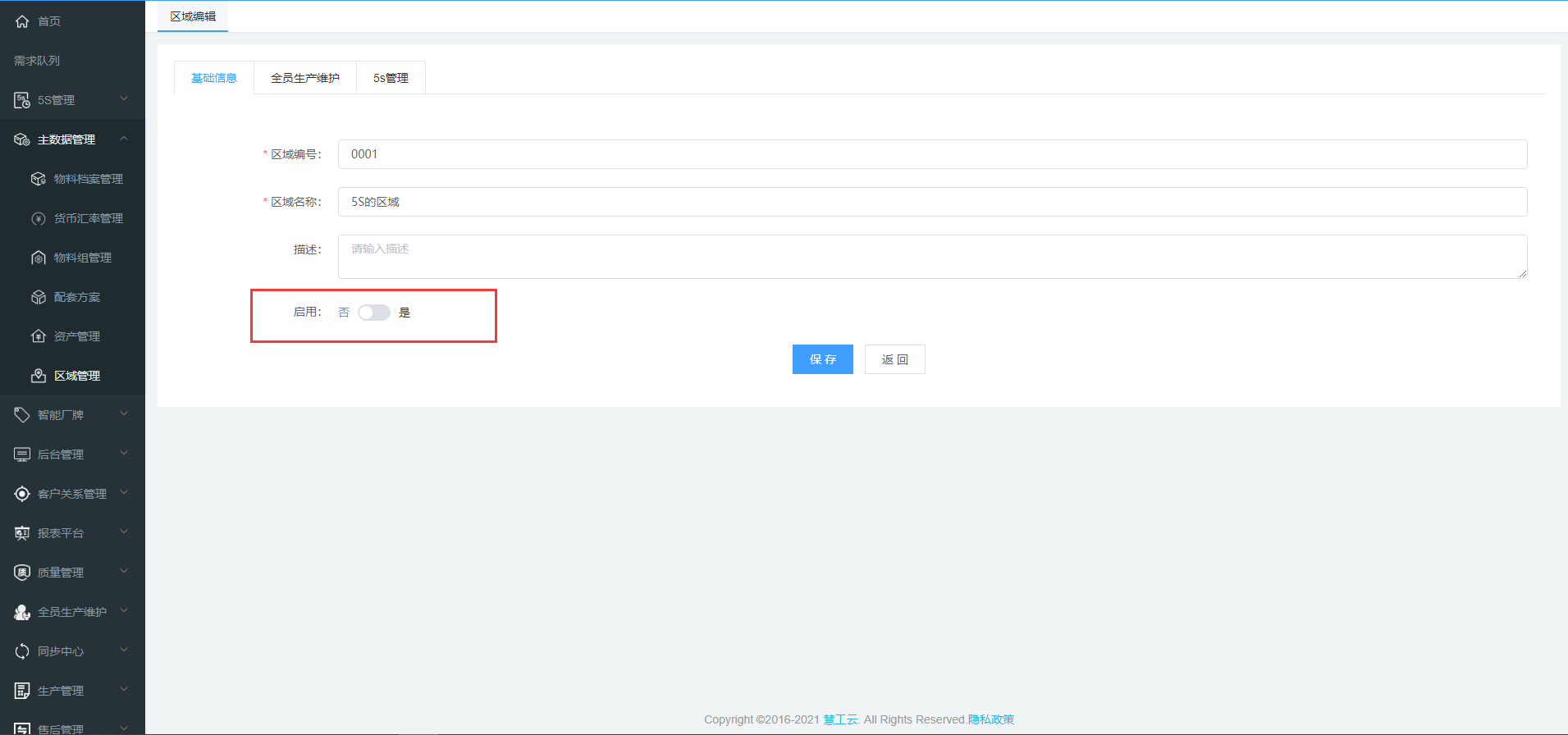
Task: Click the 描述 text area
Action: pos(932,257)
